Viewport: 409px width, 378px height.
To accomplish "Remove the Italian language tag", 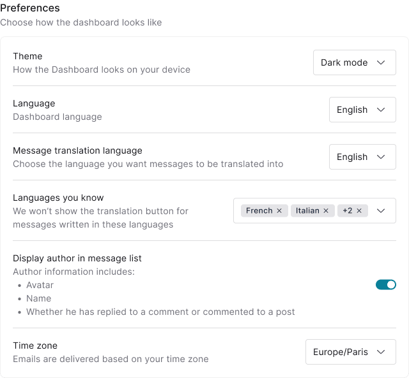I will tap(326, 211).
